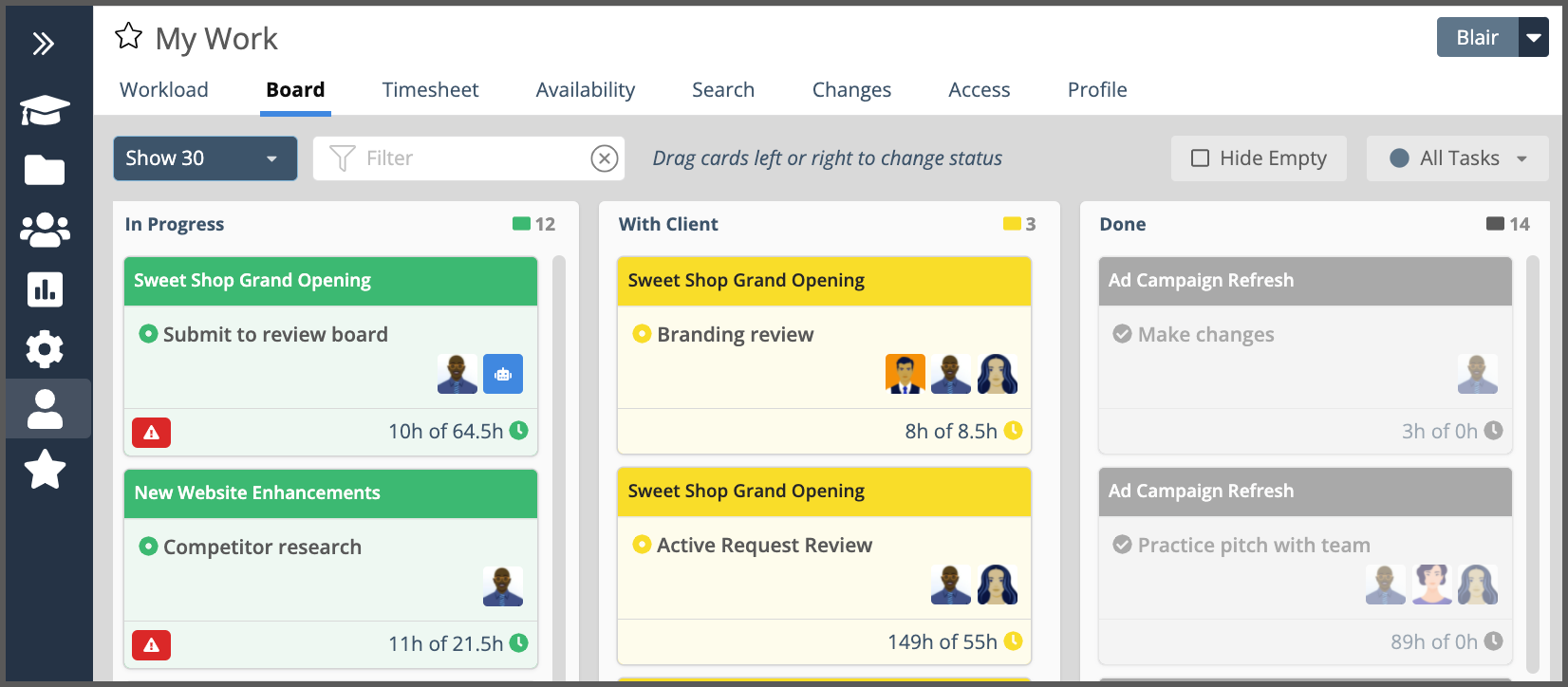The image size is (1568, 687).
Task: Clear the filter with the X icon
Action: point(604,158)
